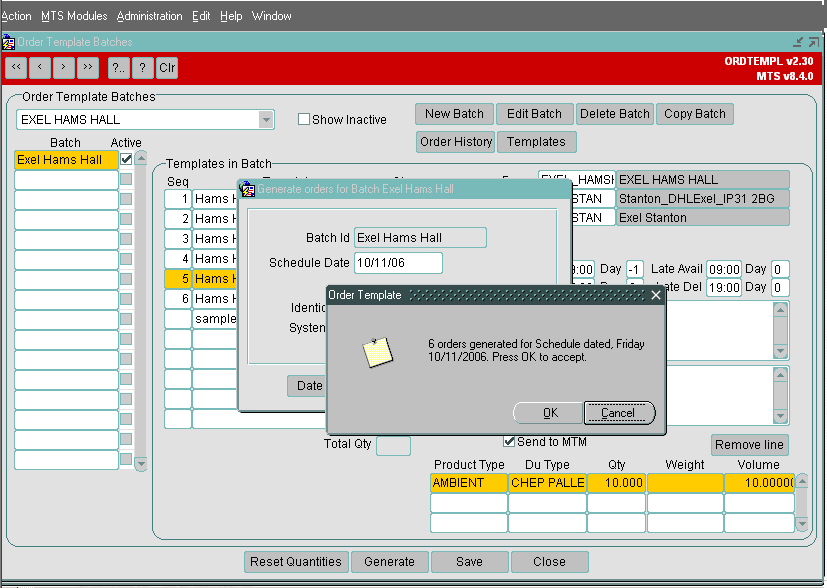Click the Generate orders dialog title icon
827x588 pixels.
tap(247, 189)
